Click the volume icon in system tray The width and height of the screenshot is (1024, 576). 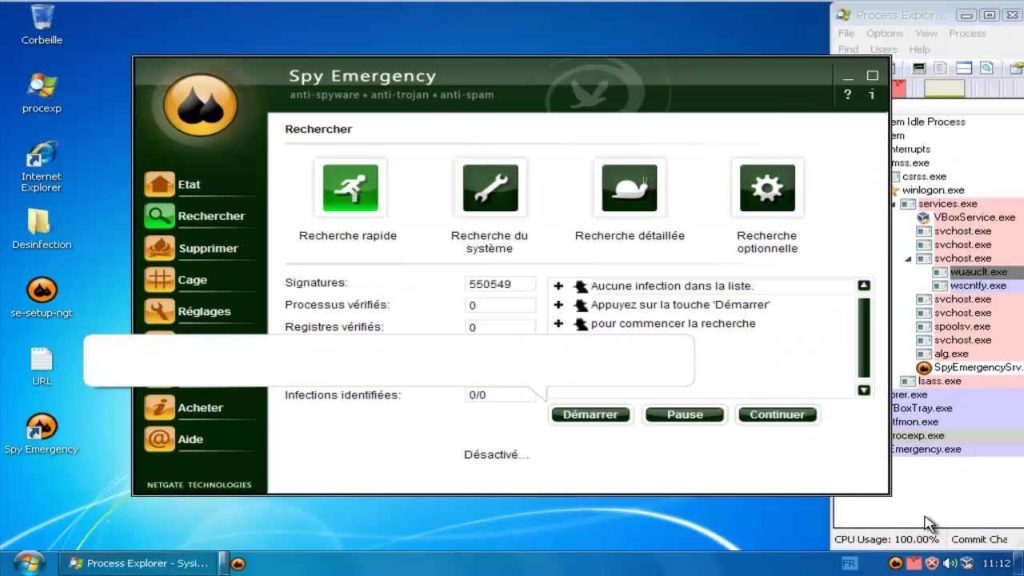click(x=950, y=563)
